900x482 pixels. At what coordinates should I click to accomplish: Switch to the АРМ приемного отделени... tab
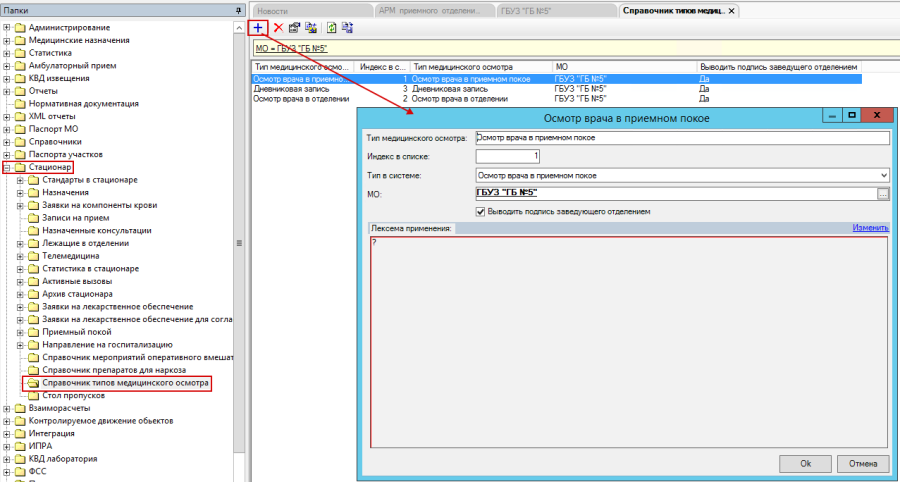click(435, 11)
